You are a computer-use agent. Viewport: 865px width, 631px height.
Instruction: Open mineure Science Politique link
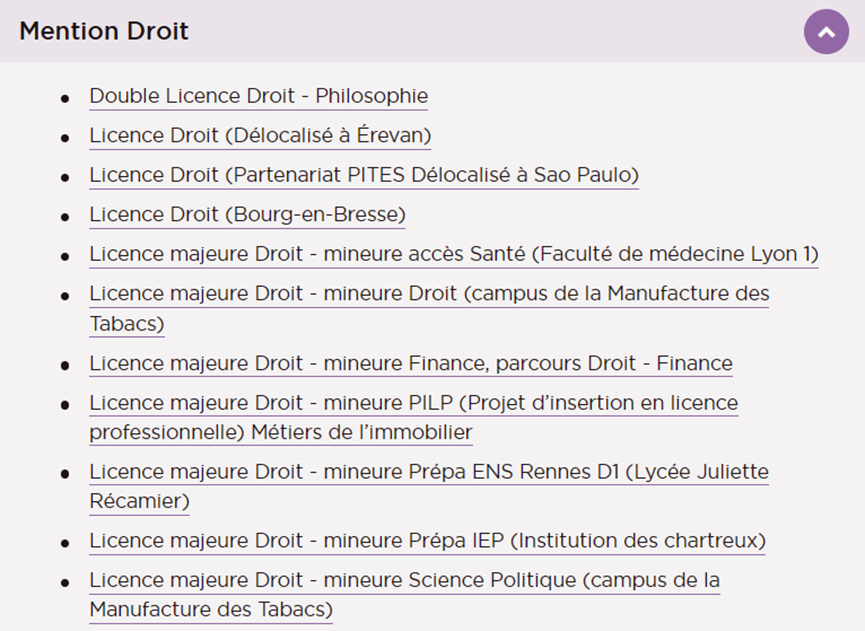[x=405, y=595]
